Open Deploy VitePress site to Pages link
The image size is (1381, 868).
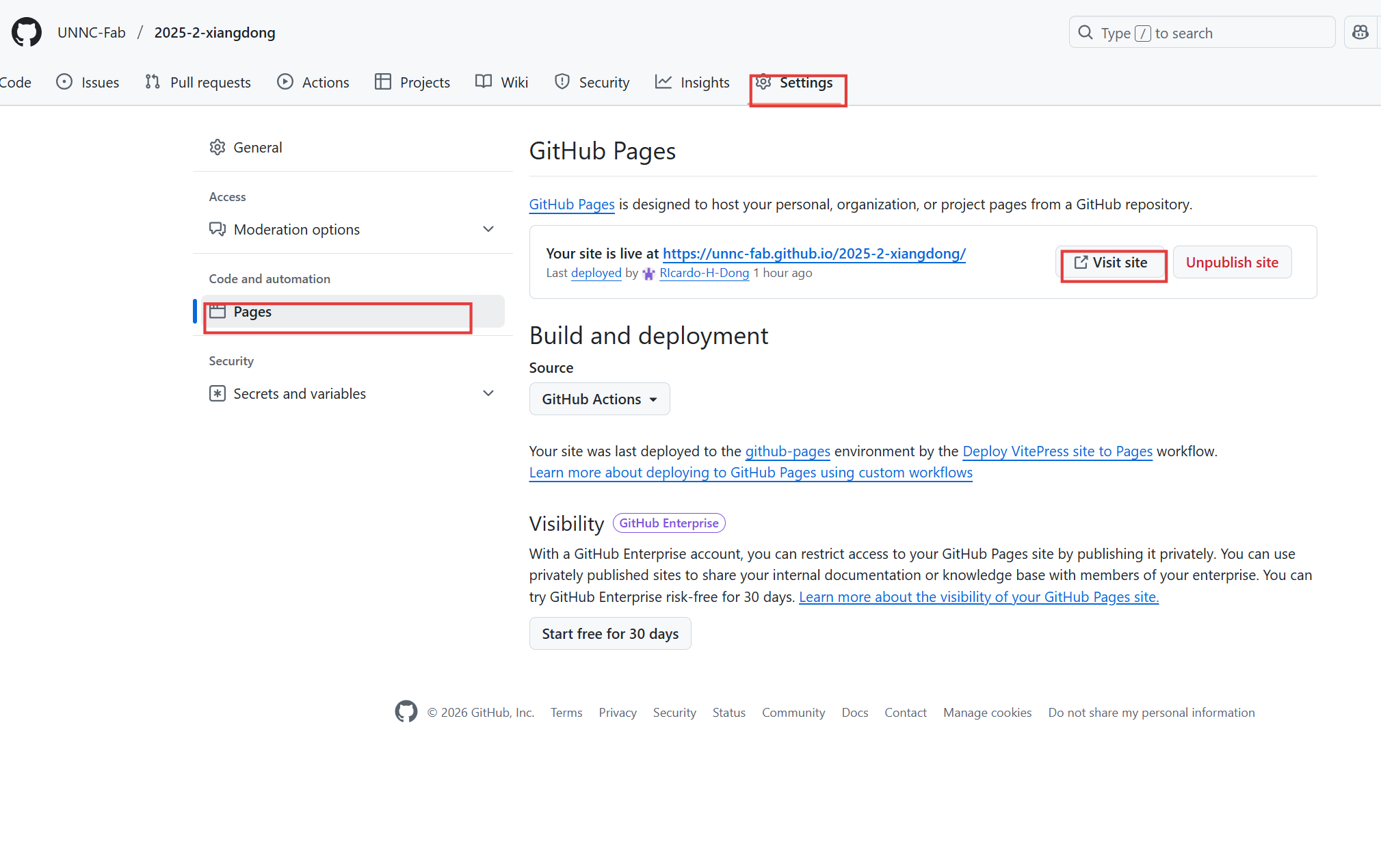coord(1057,451)
